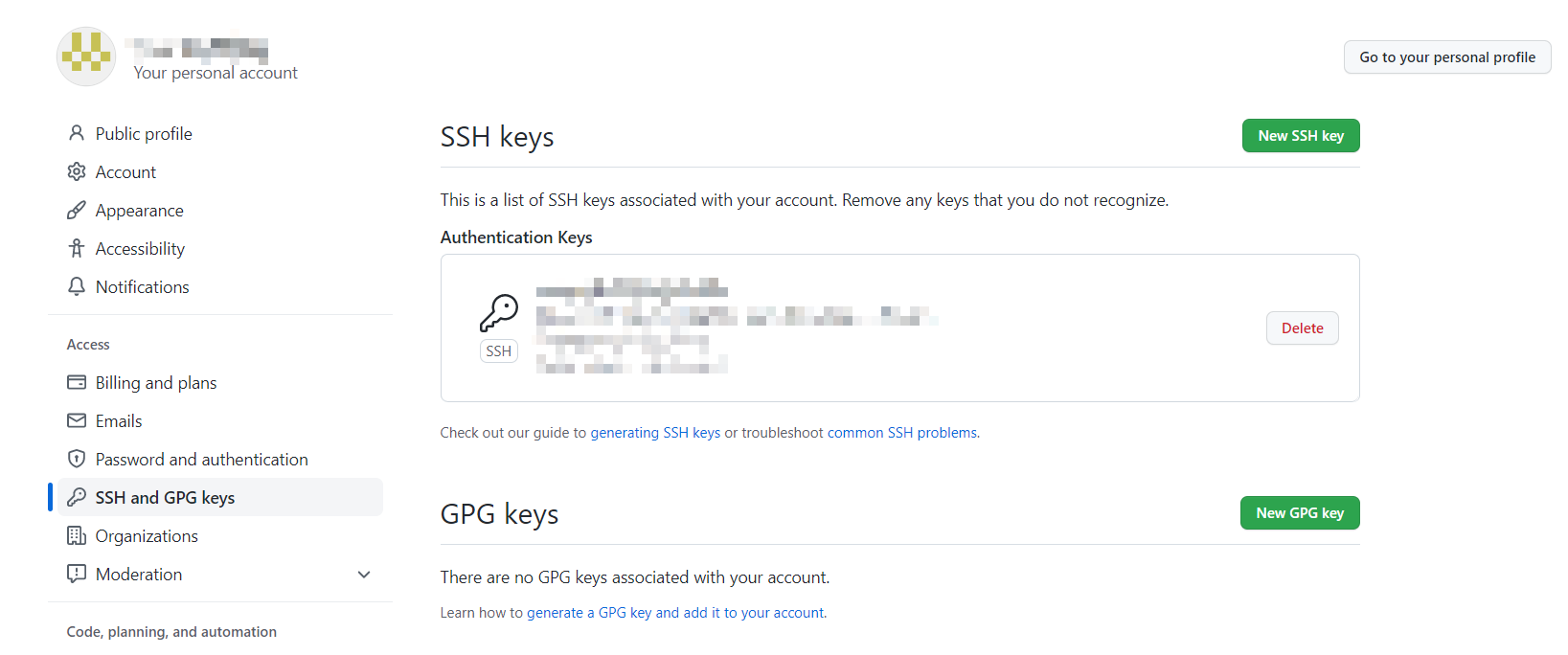Go to your personal profile

[1446, 57]
